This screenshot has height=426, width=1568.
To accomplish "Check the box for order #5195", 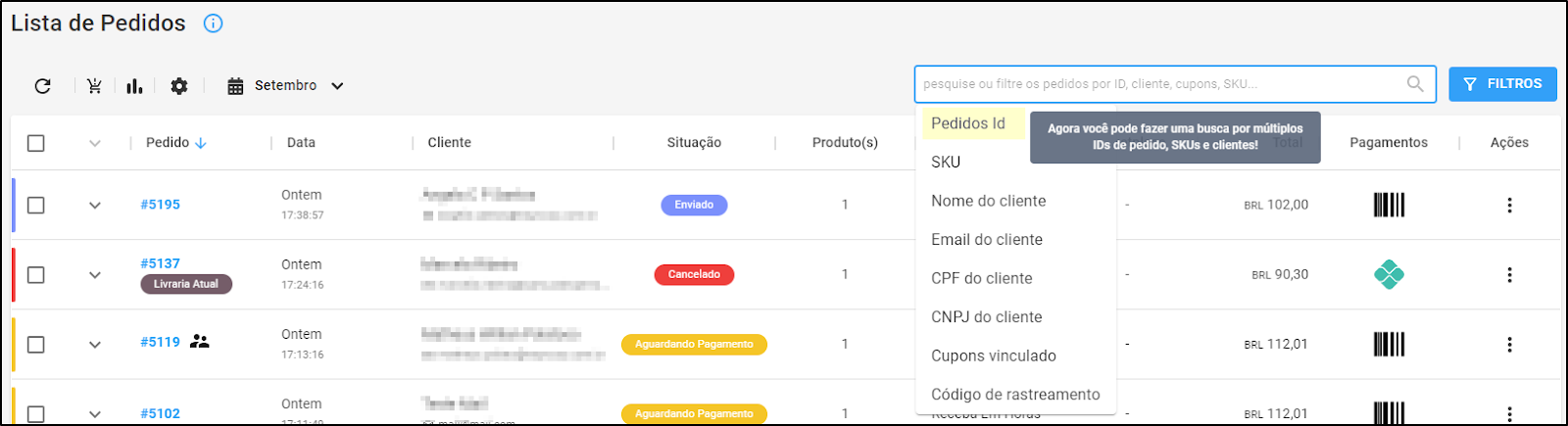I will click(x=36, y=205).
